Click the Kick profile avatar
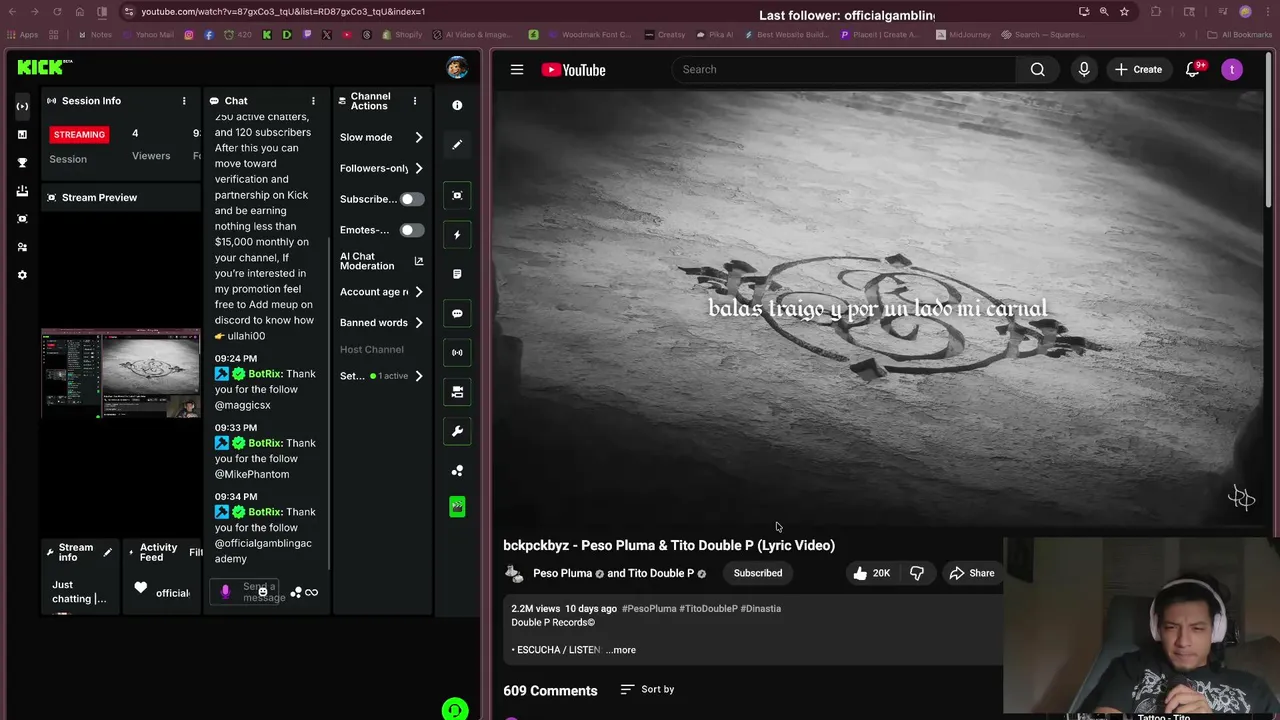 pos(457,68)
